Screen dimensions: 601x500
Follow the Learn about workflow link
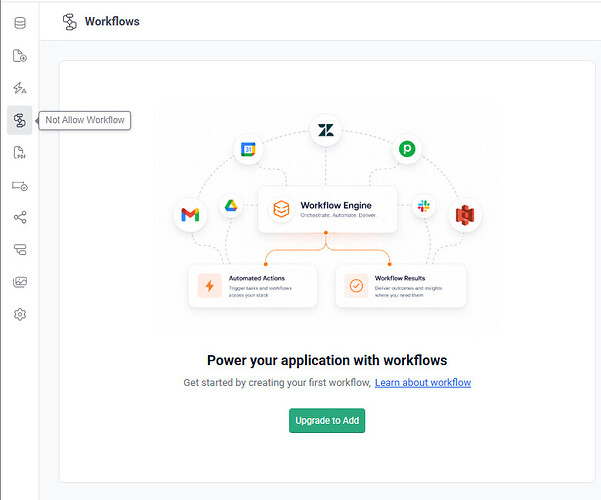point(423,383)
